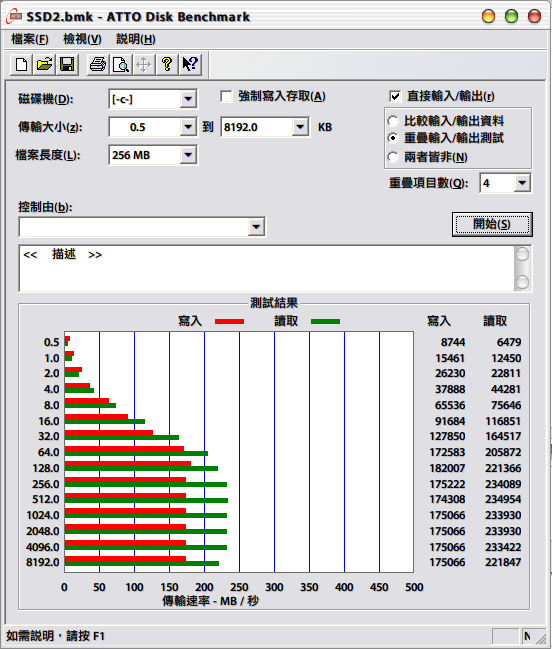Click the read value 205872
This screenshot has width=553, height=649.
pos(503,452)
